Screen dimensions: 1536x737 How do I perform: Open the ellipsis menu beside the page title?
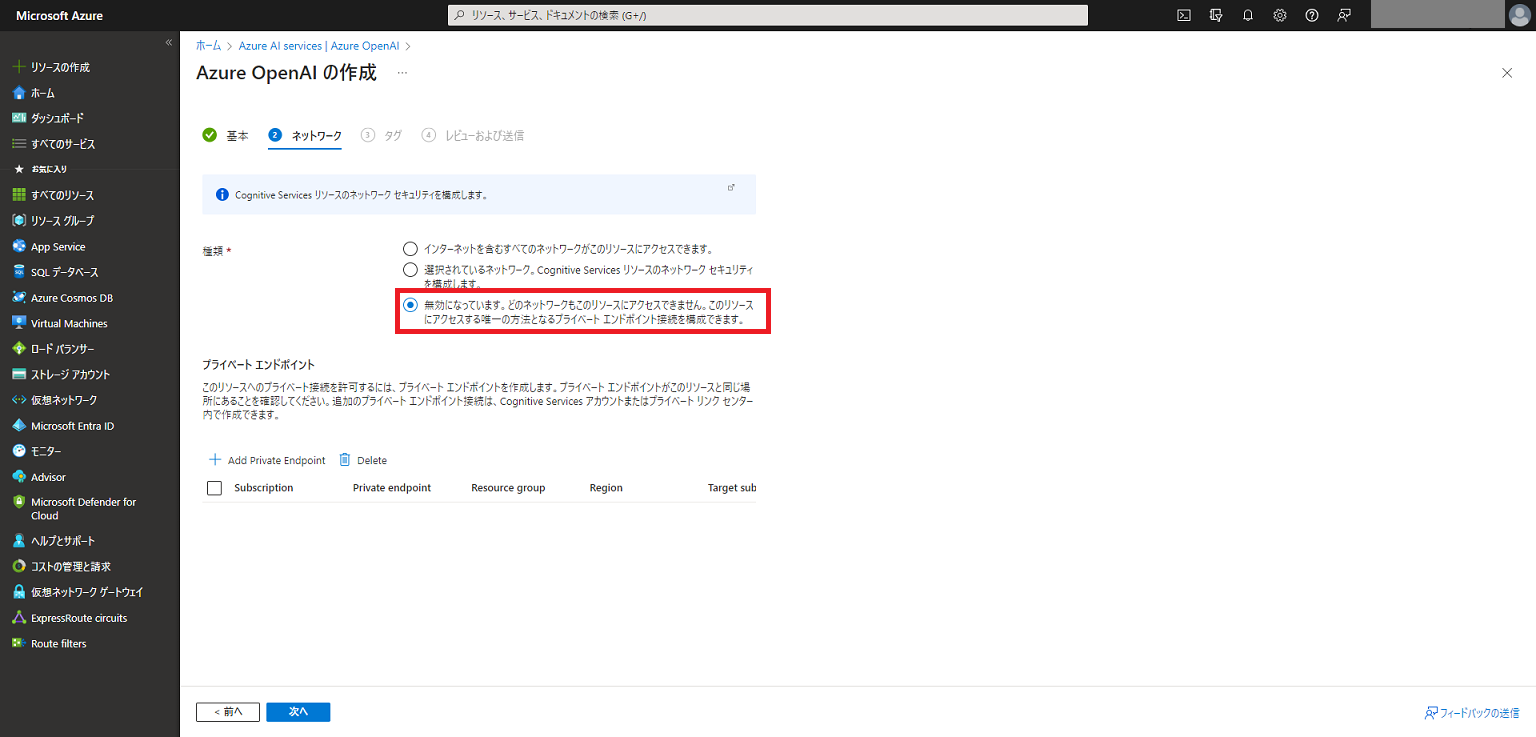pos(403,73)
